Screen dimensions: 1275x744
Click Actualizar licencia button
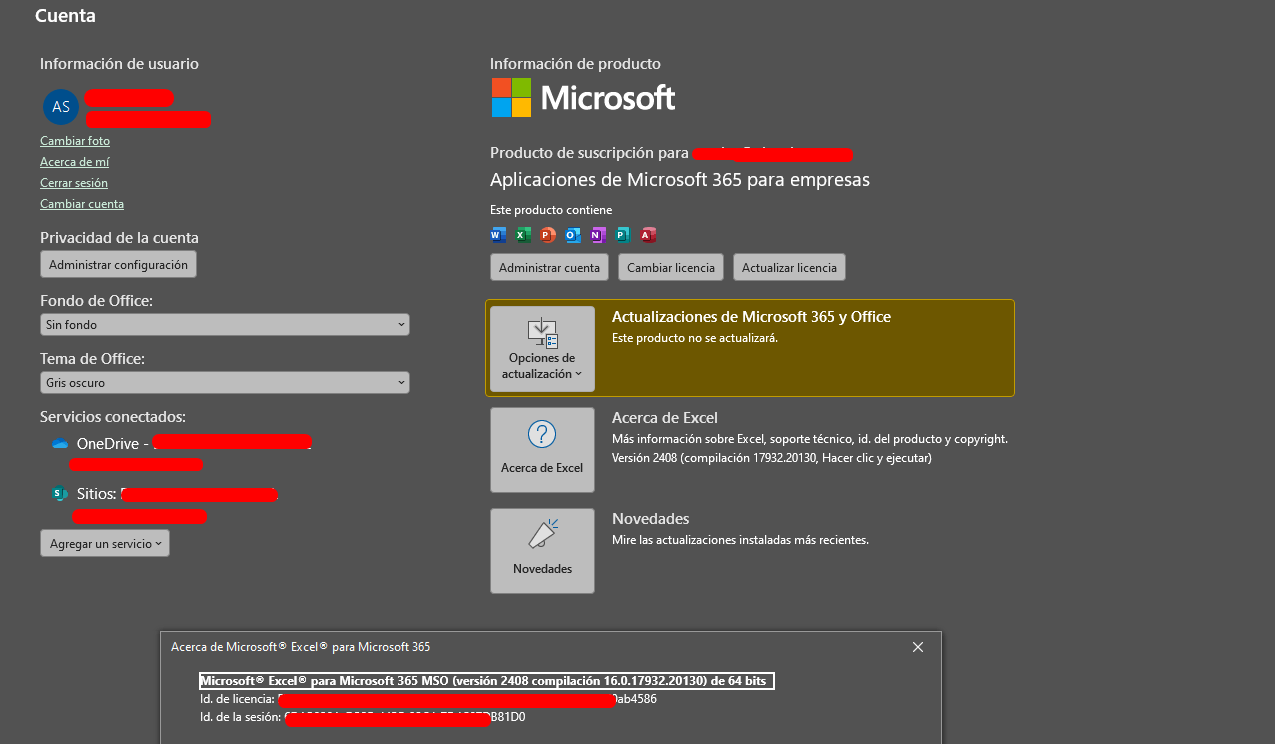(789, 267)
